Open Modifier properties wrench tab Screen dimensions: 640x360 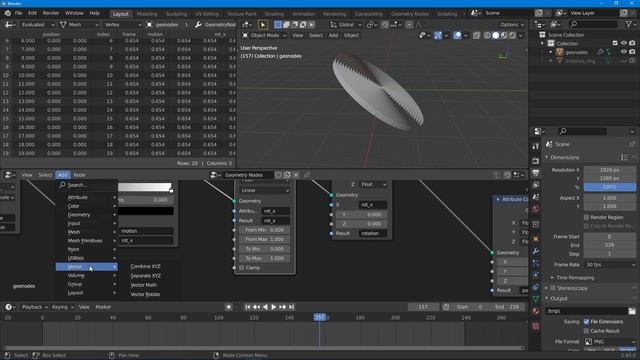tap(536, 251)
